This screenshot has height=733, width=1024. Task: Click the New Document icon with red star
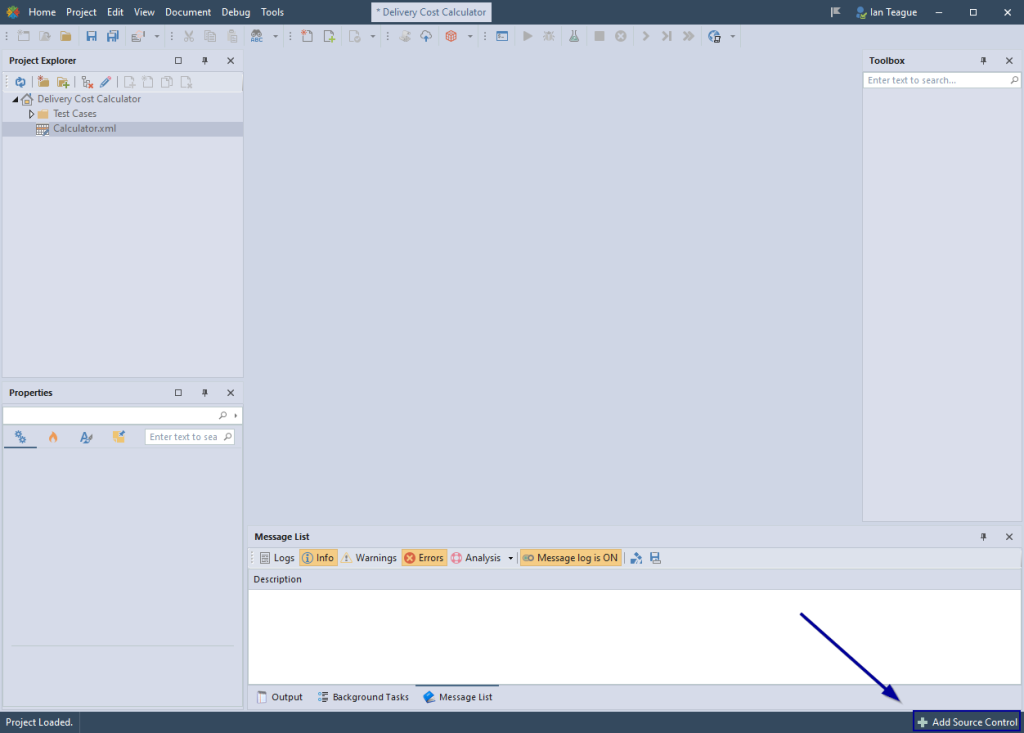pos(307,37)
